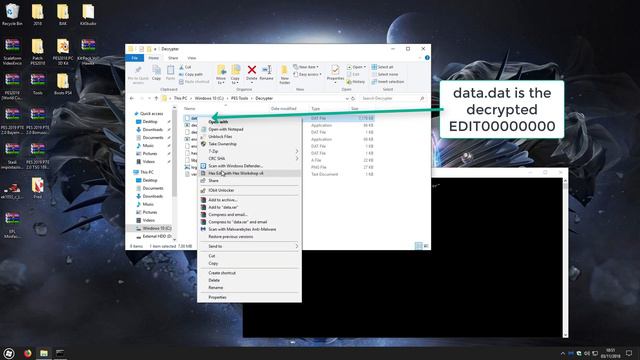Viewport: 640px width, 360px height.
Task: Click the Search Decrypter field
Action: click(393, 98)
